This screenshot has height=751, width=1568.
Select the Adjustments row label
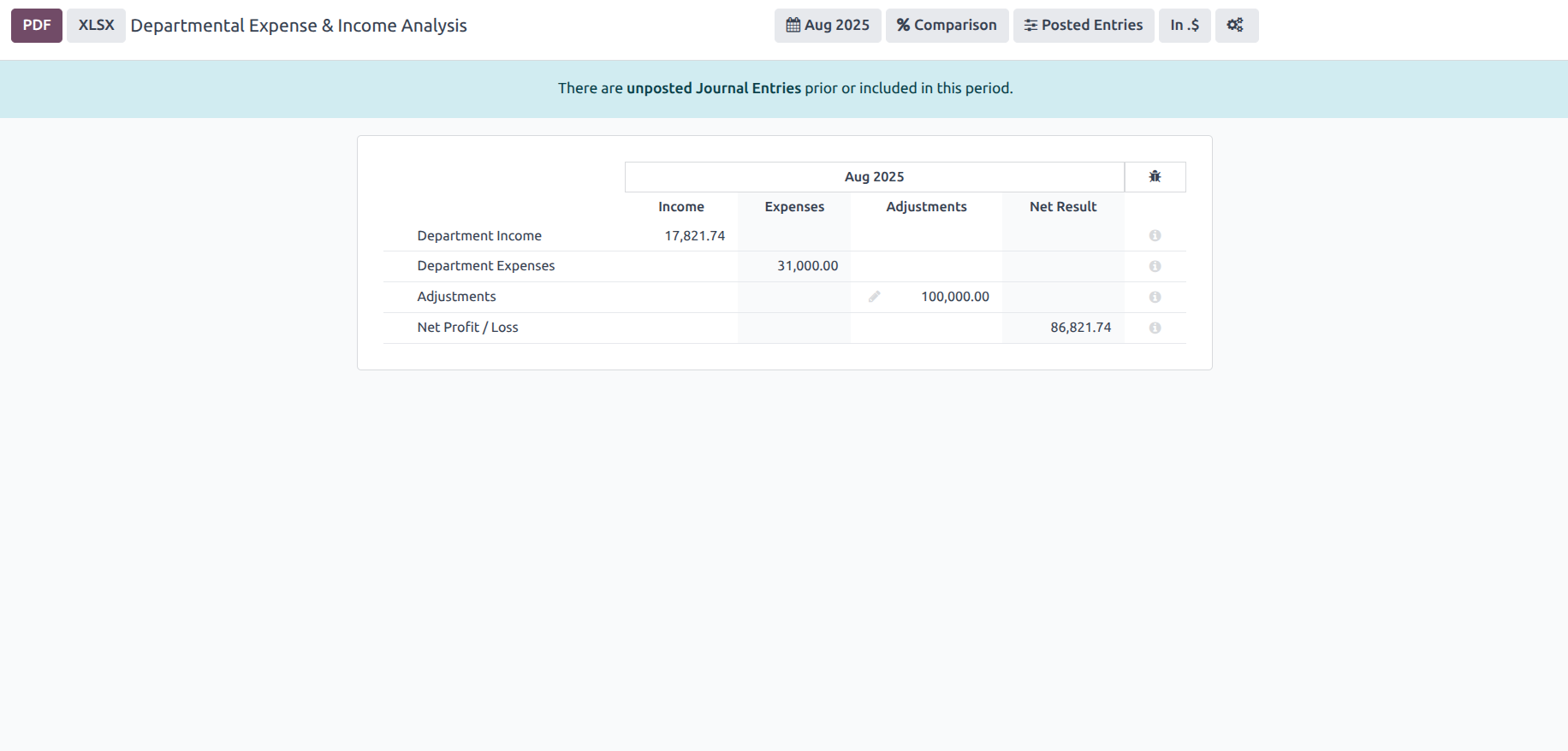(456, 297)
